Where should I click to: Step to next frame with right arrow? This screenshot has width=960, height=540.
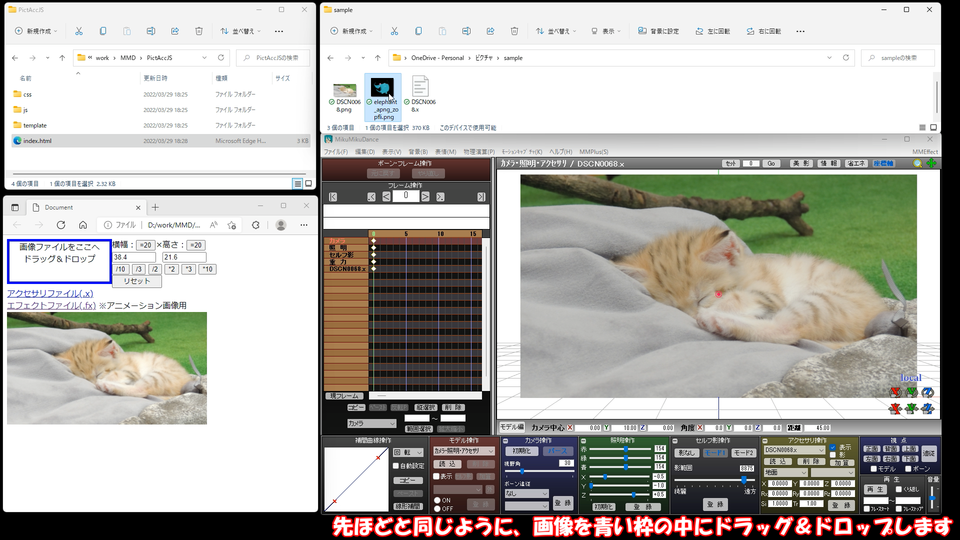[425, 197]
